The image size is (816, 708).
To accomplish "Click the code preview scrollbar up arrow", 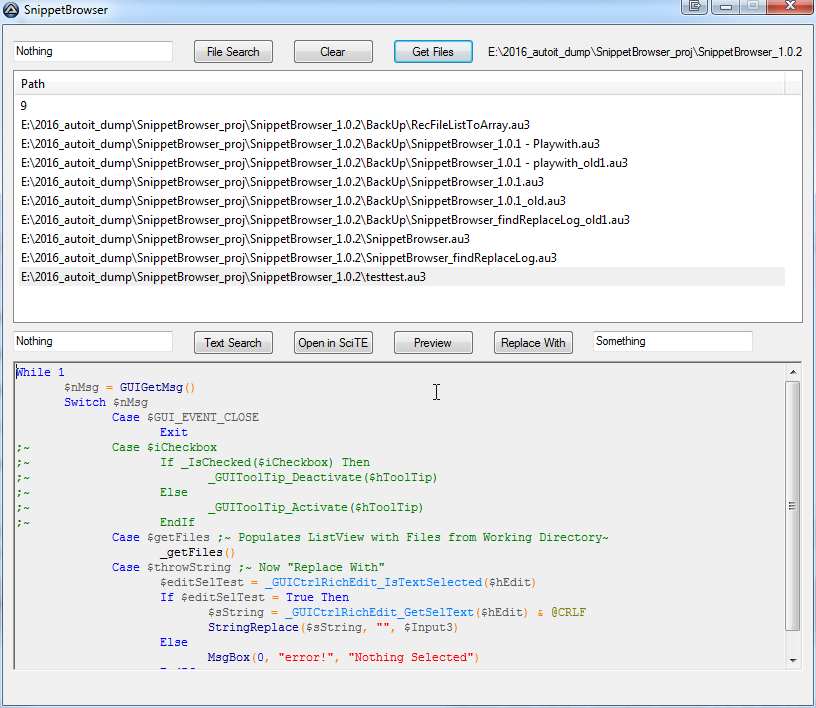I will (x=793, y=372).
